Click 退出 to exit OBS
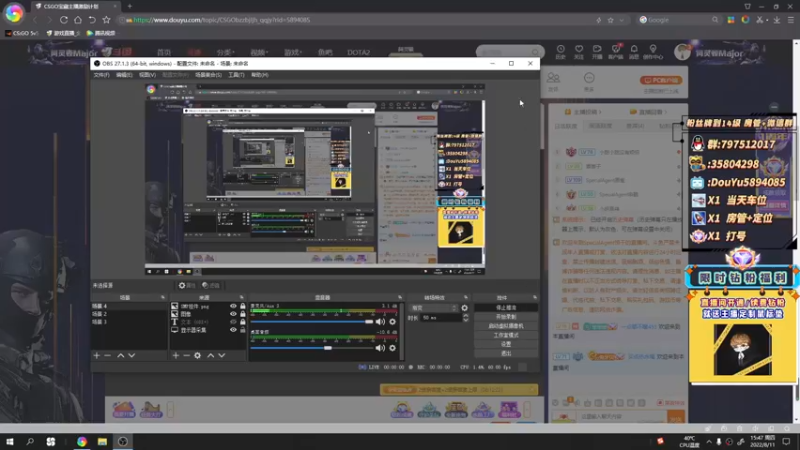 coord(506,353)
